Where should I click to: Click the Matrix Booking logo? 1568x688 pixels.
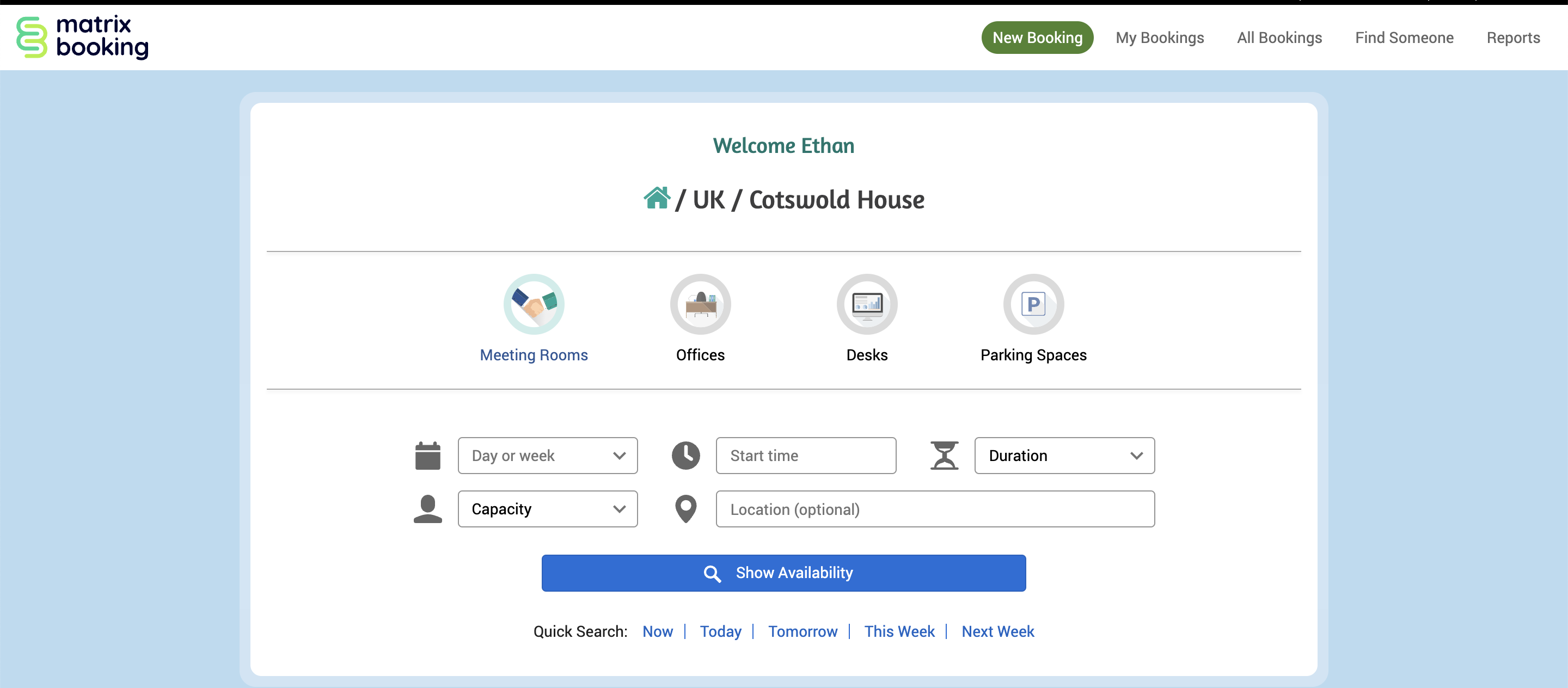pyautogui.click(x=82, y=37)
